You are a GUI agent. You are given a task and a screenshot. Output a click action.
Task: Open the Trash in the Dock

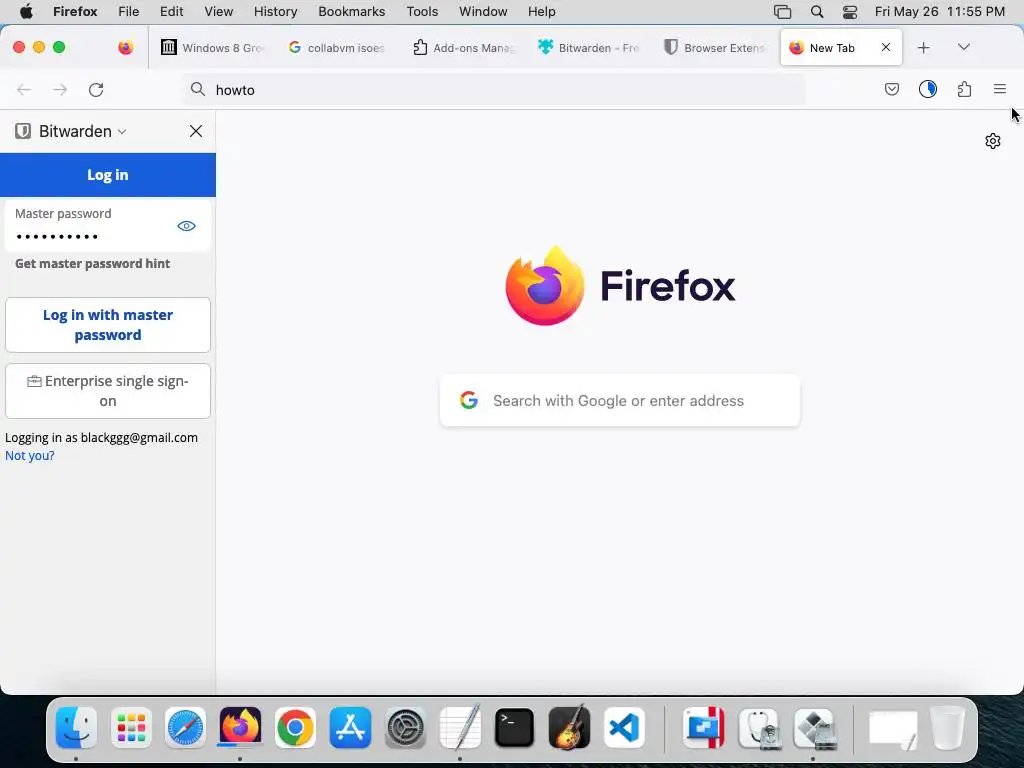[x=947, y=728]
